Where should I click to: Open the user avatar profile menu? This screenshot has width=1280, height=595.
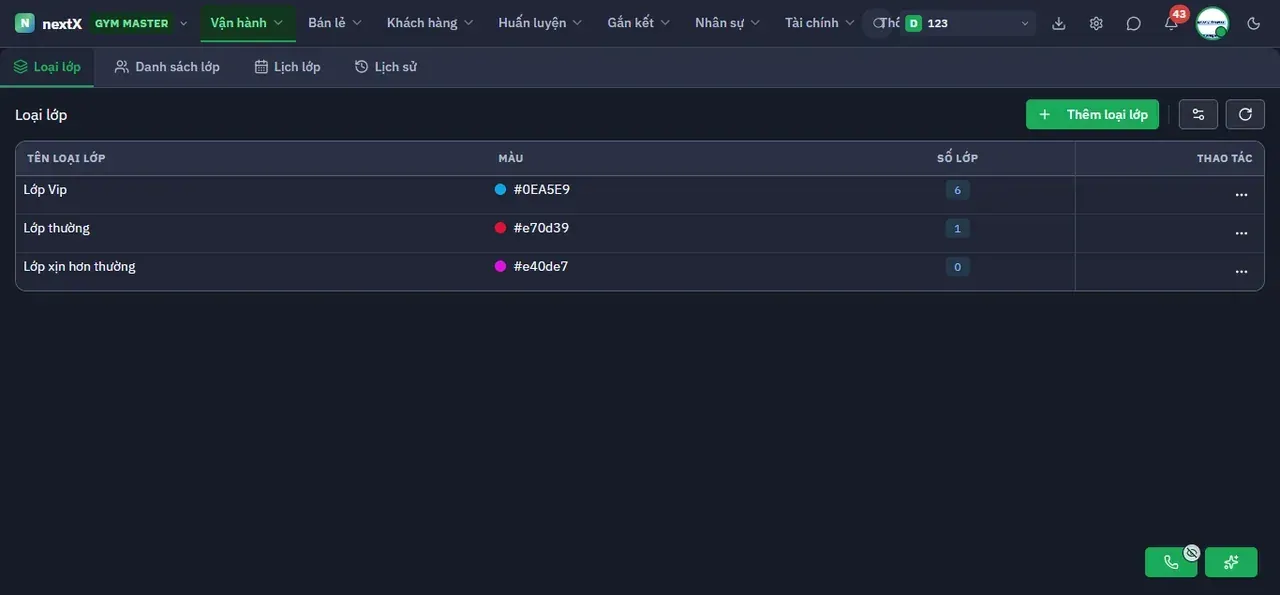pos(1212,23)
